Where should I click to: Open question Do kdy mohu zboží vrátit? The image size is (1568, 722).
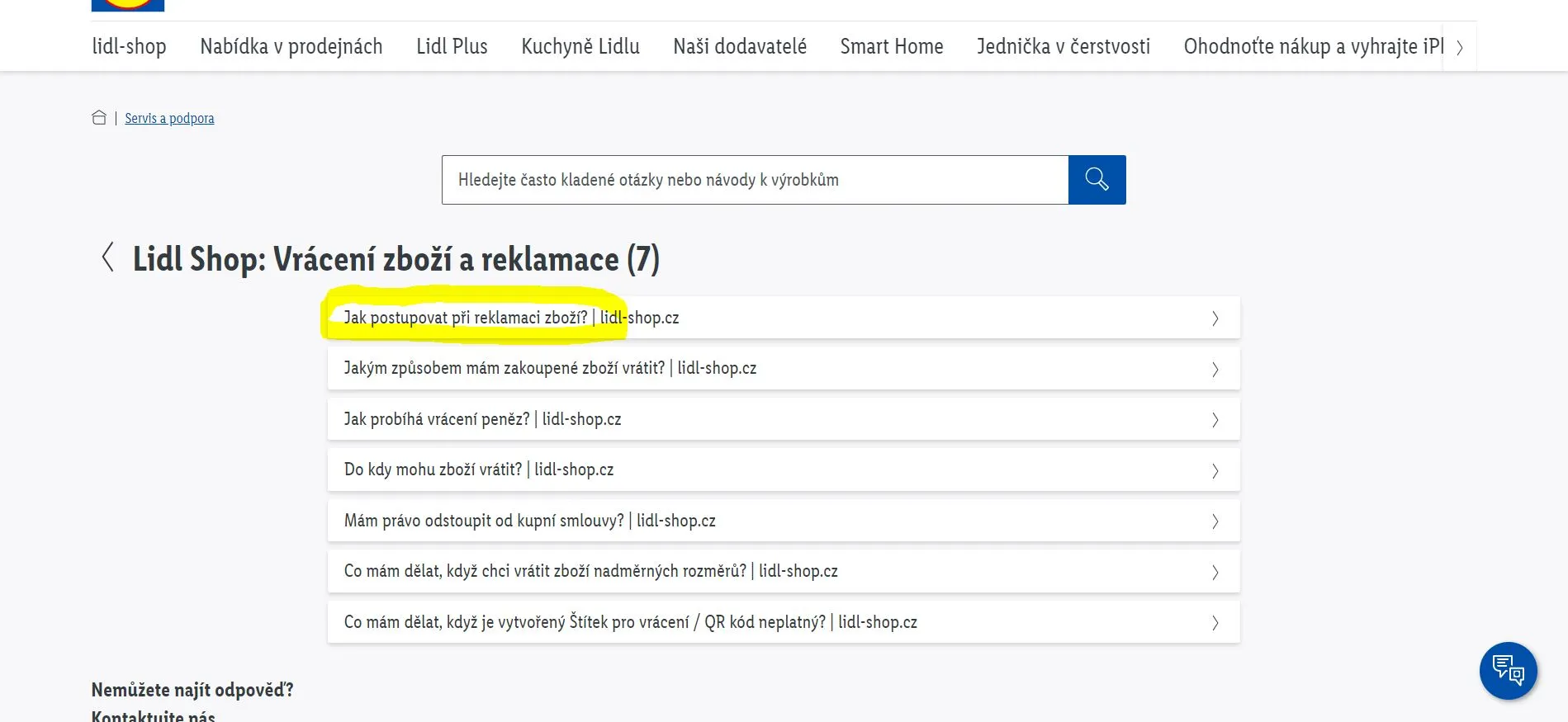(x=784, y=470)
